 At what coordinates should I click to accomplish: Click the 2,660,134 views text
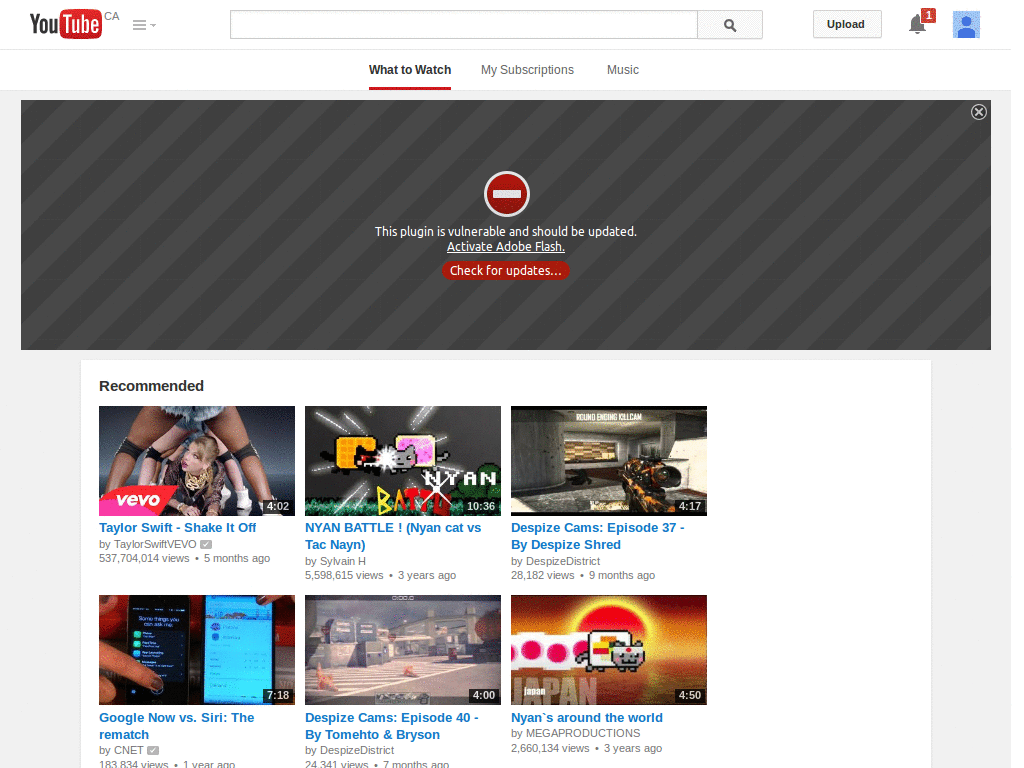(550, 748)
